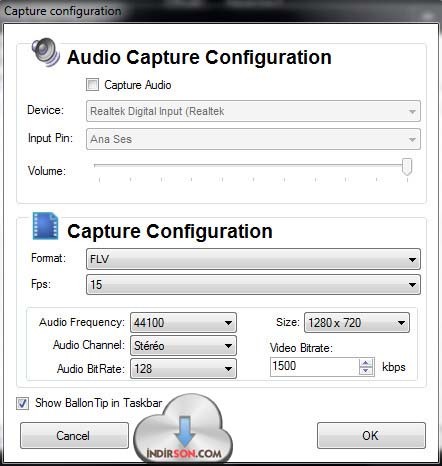Open the Audio Frequency 44100 dropdown
This screenshot has width=442, height=466.
(x=183, y=323)
